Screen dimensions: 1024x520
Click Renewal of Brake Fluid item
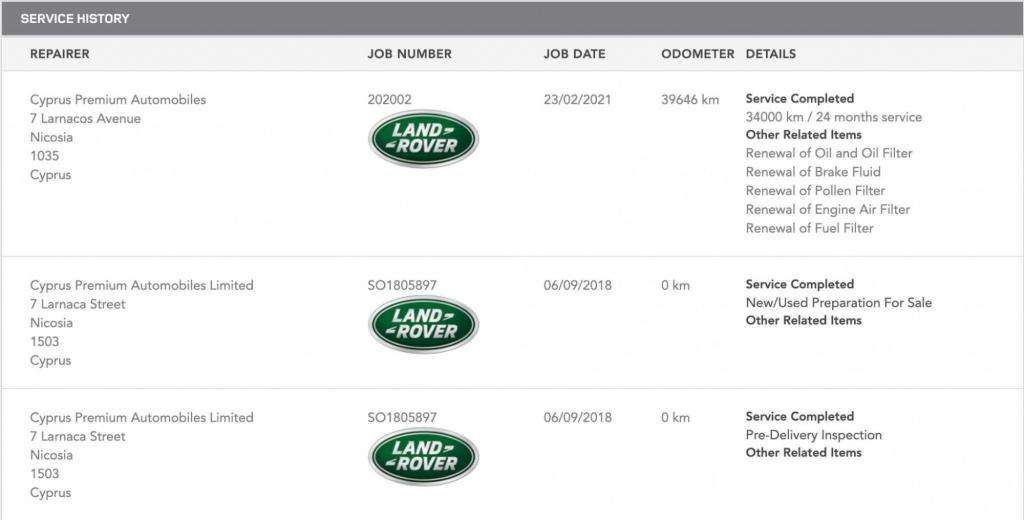813,172
